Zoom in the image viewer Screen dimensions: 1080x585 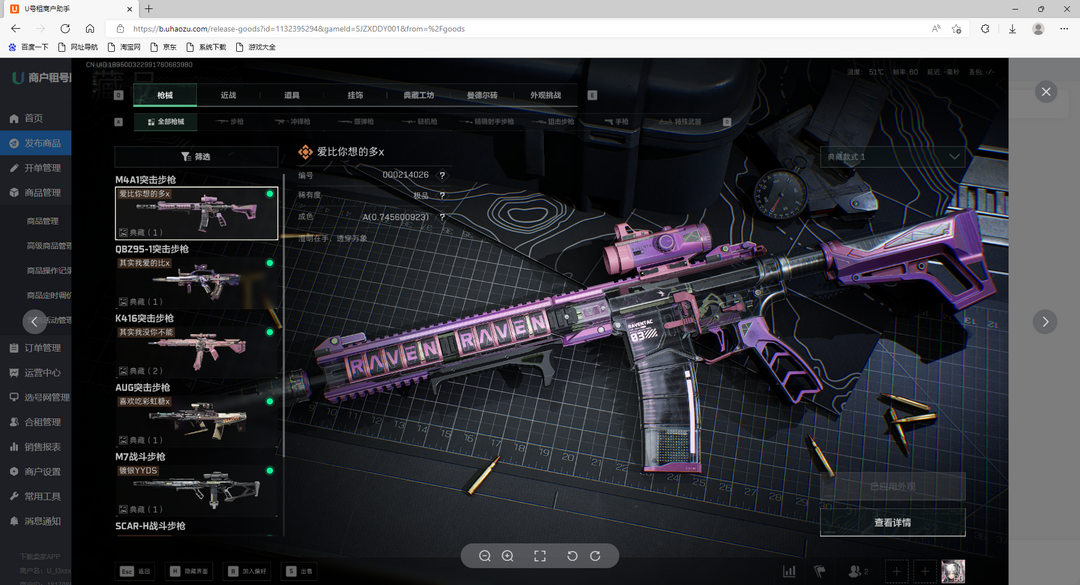[x=508, y=556]
